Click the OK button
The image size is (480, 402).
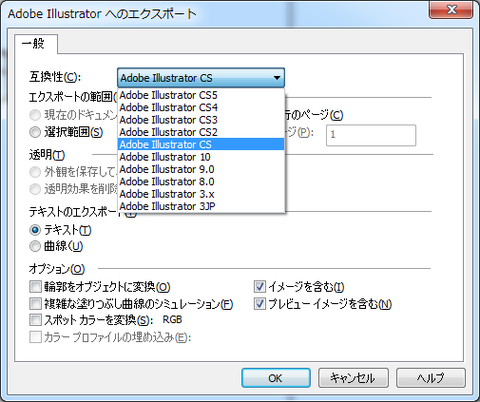pyautogui.click(x=276, y=378)
